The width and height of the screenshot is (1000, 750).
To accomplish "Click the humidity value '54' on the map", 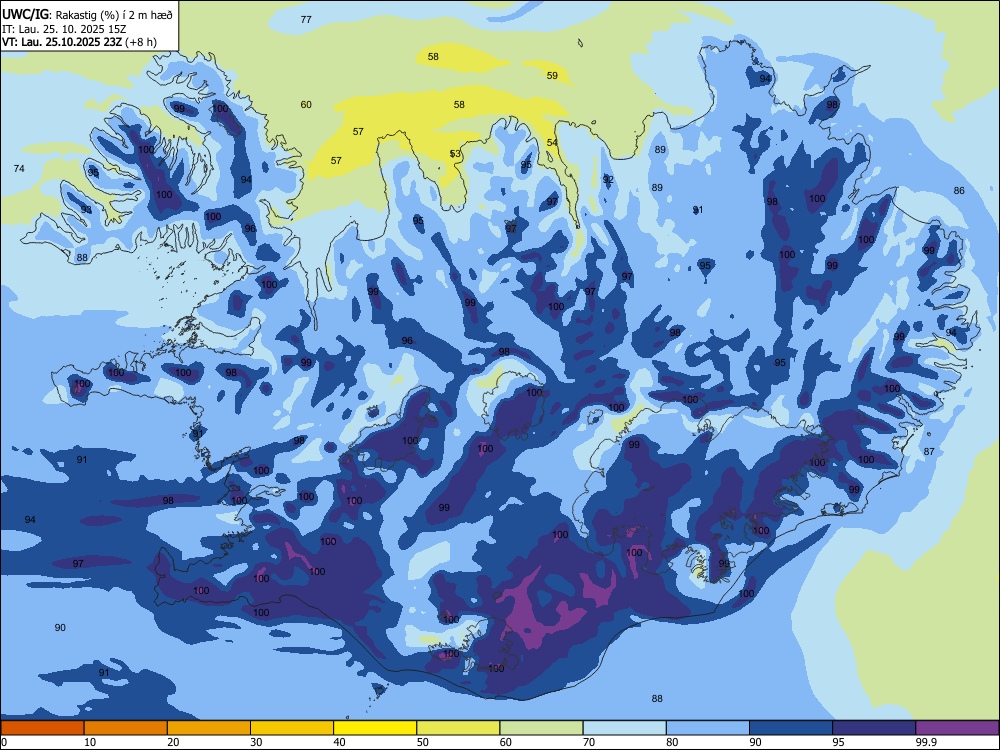I will tap(552, 143).
